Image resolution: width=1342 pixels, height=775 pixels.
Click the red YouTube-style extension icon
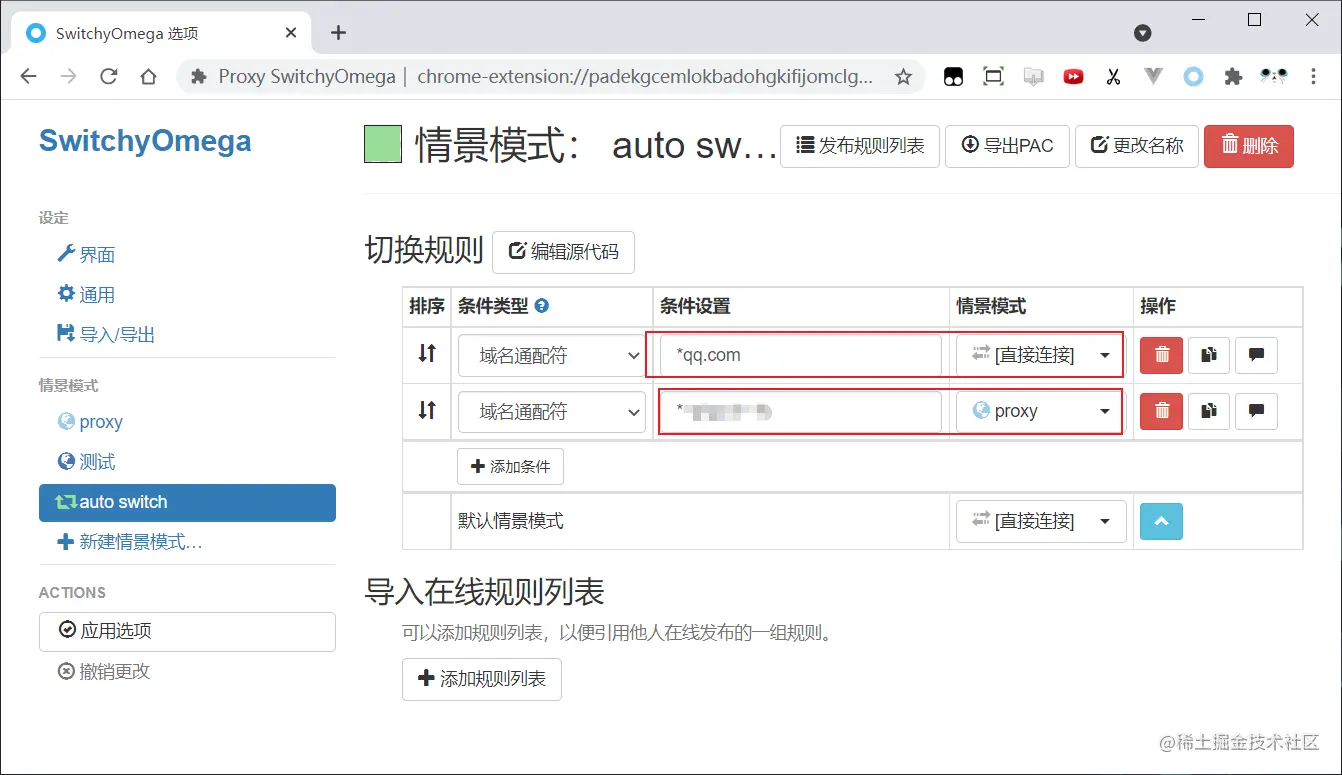1073,77
